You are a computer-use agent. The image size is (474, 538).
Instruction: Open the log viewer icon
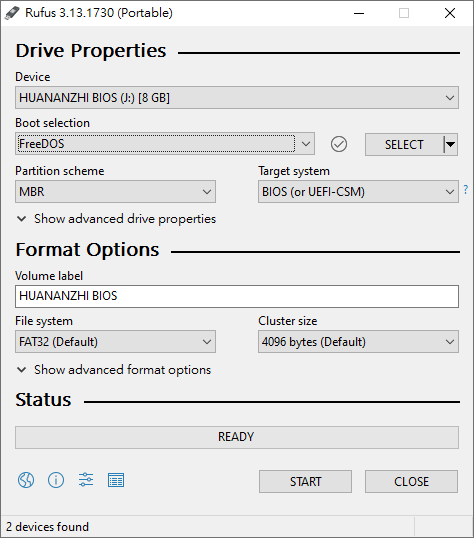116,480
